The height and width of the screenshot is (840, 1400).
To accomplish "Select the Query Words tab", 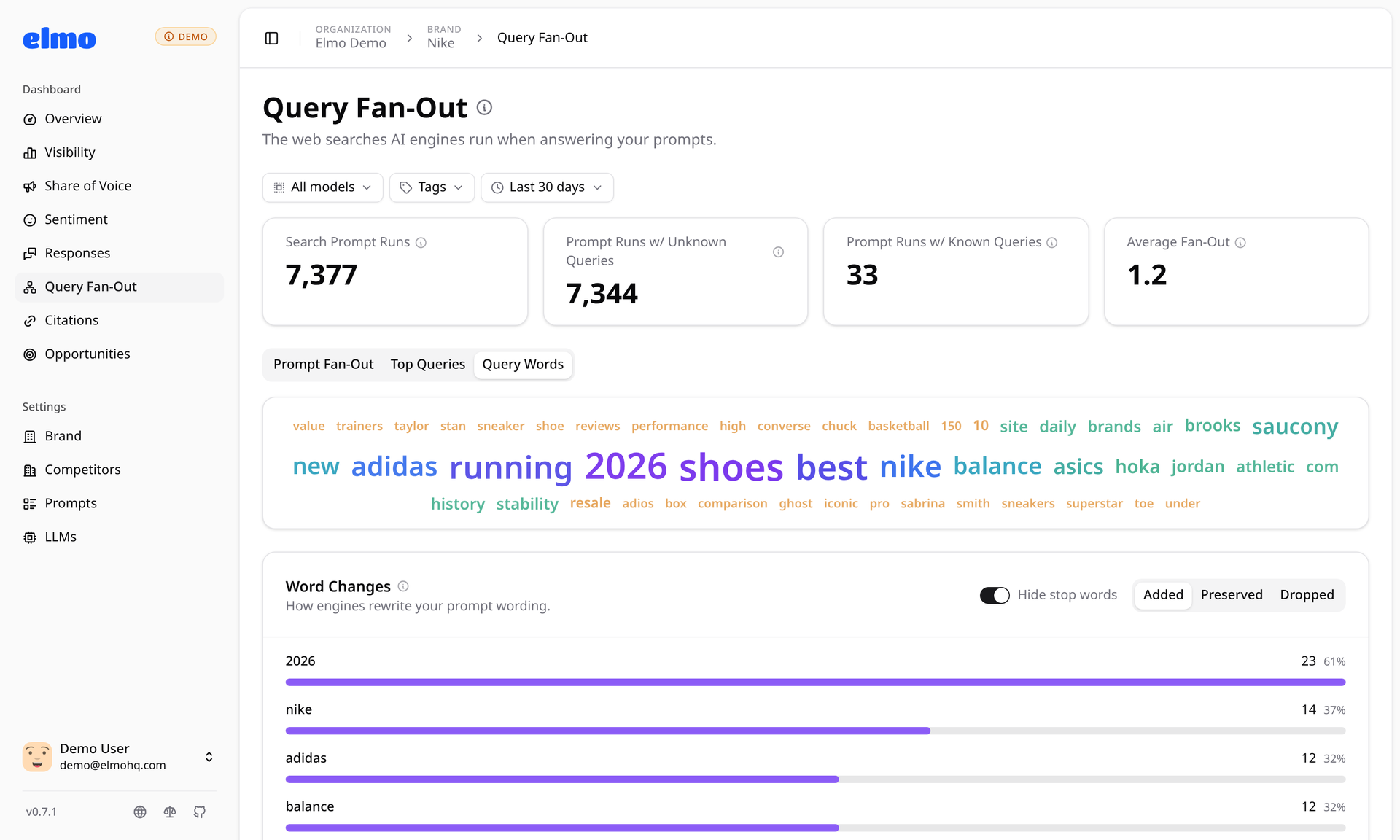I will [523, 365].
